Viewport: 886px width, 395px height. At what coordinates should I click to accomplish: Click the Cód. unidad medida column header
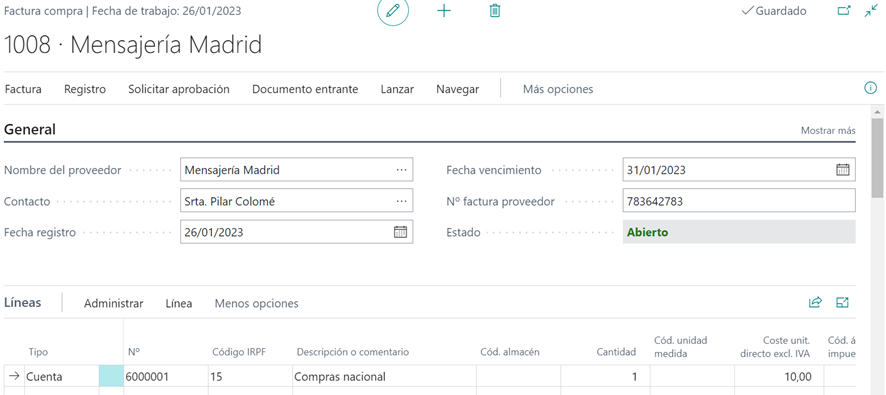[x=681, y=347]
